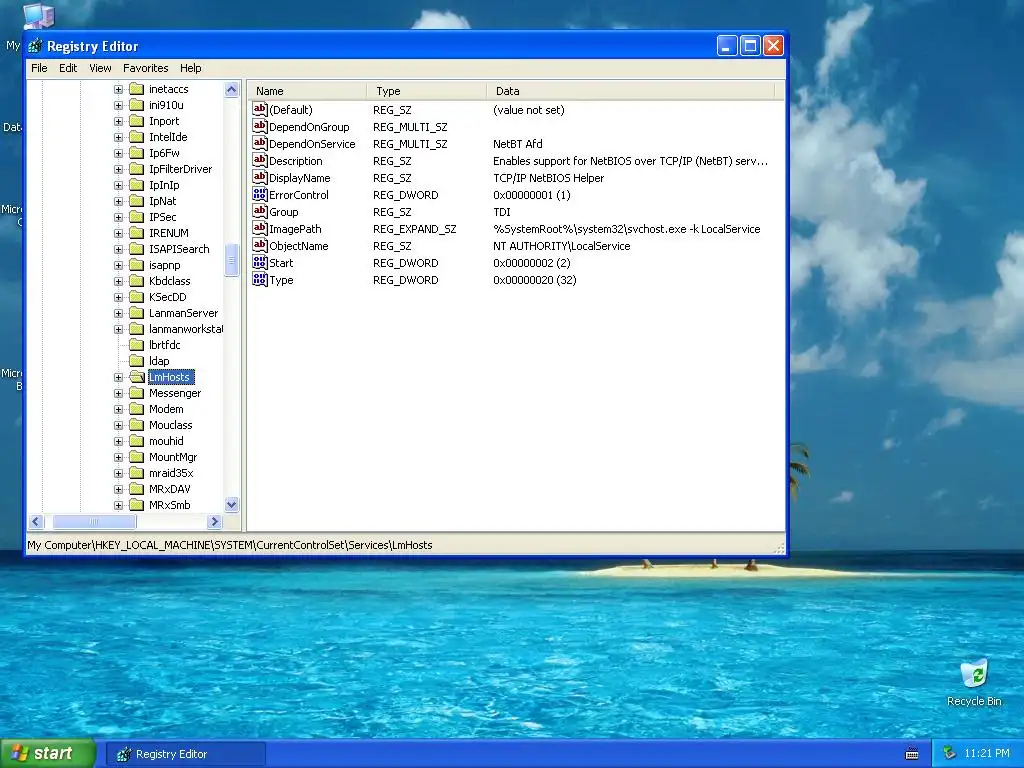Click the Group value icon
1024x768 pixels.
(x=260, y=211)
